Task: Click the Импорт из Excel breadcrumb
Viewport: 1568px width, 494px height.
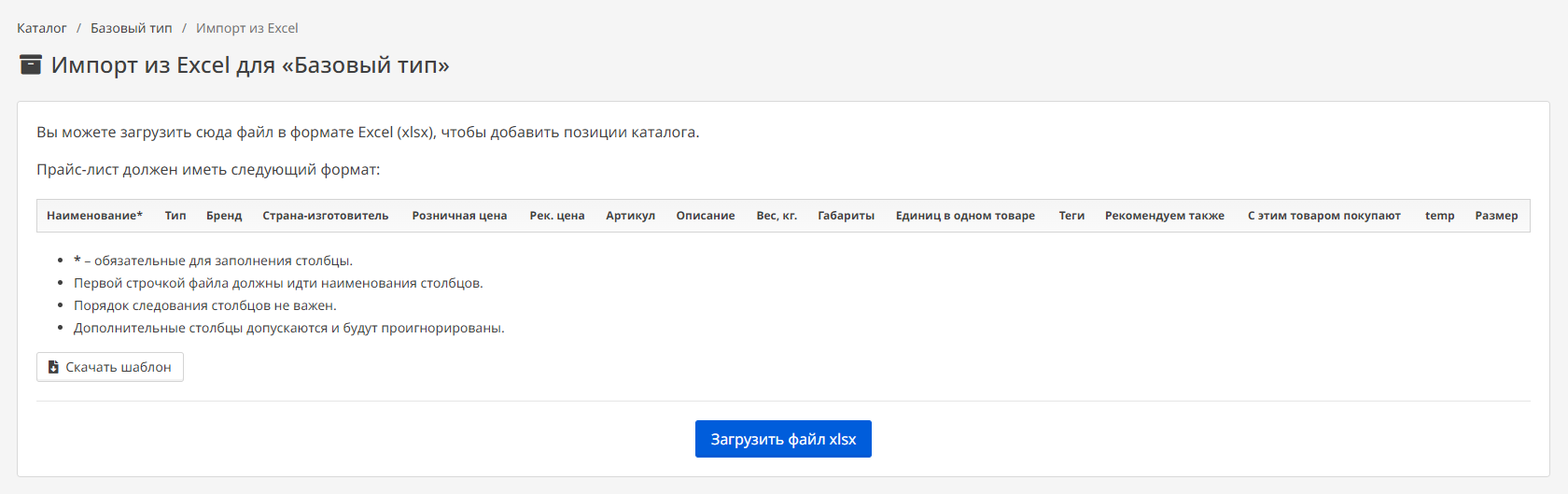Action: tap(247, 28)
